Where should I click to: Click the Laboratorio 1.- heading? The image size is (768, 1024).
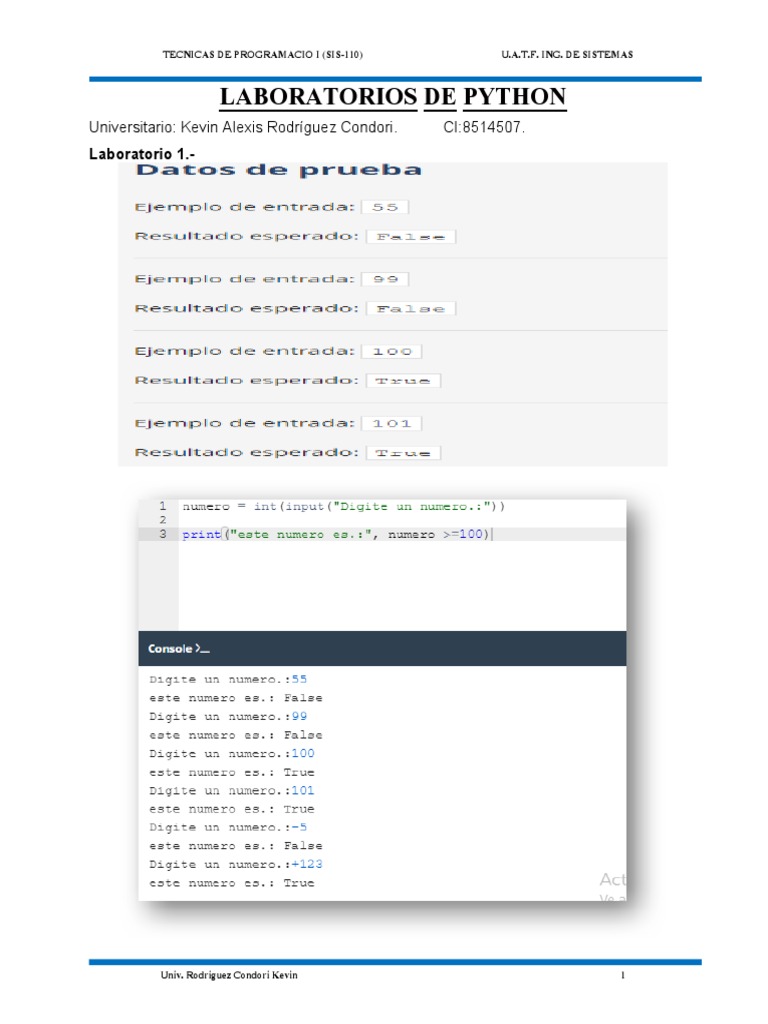[x=142, y=154]
